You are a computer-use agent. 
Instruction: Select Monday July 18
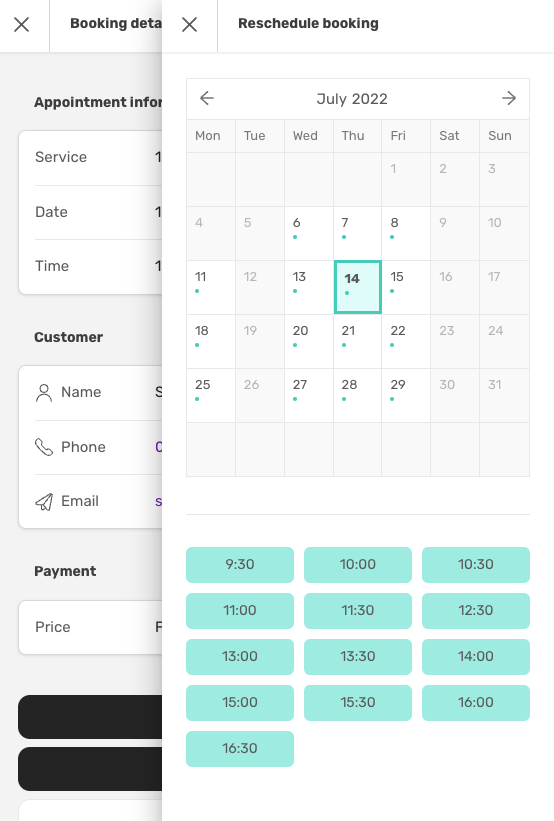click(x=211, y=341)
